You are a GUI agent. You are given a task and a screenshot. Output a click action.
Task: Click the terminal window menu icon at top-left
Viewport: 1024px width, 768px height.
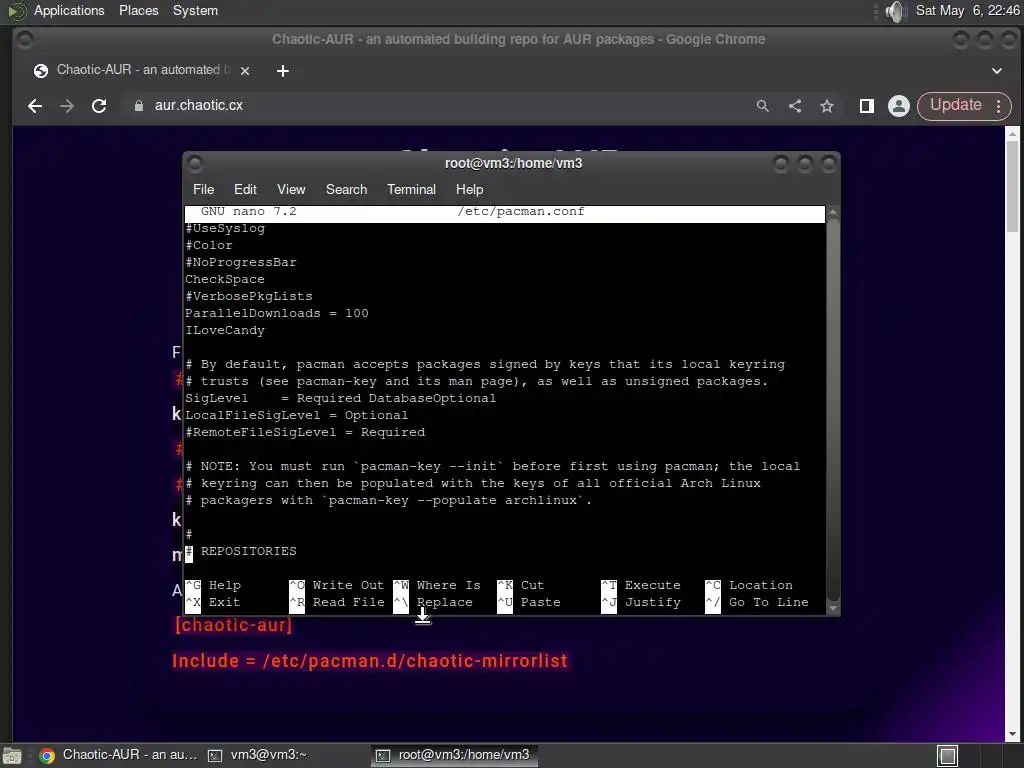pyautogui.click(x=195, y=163)
